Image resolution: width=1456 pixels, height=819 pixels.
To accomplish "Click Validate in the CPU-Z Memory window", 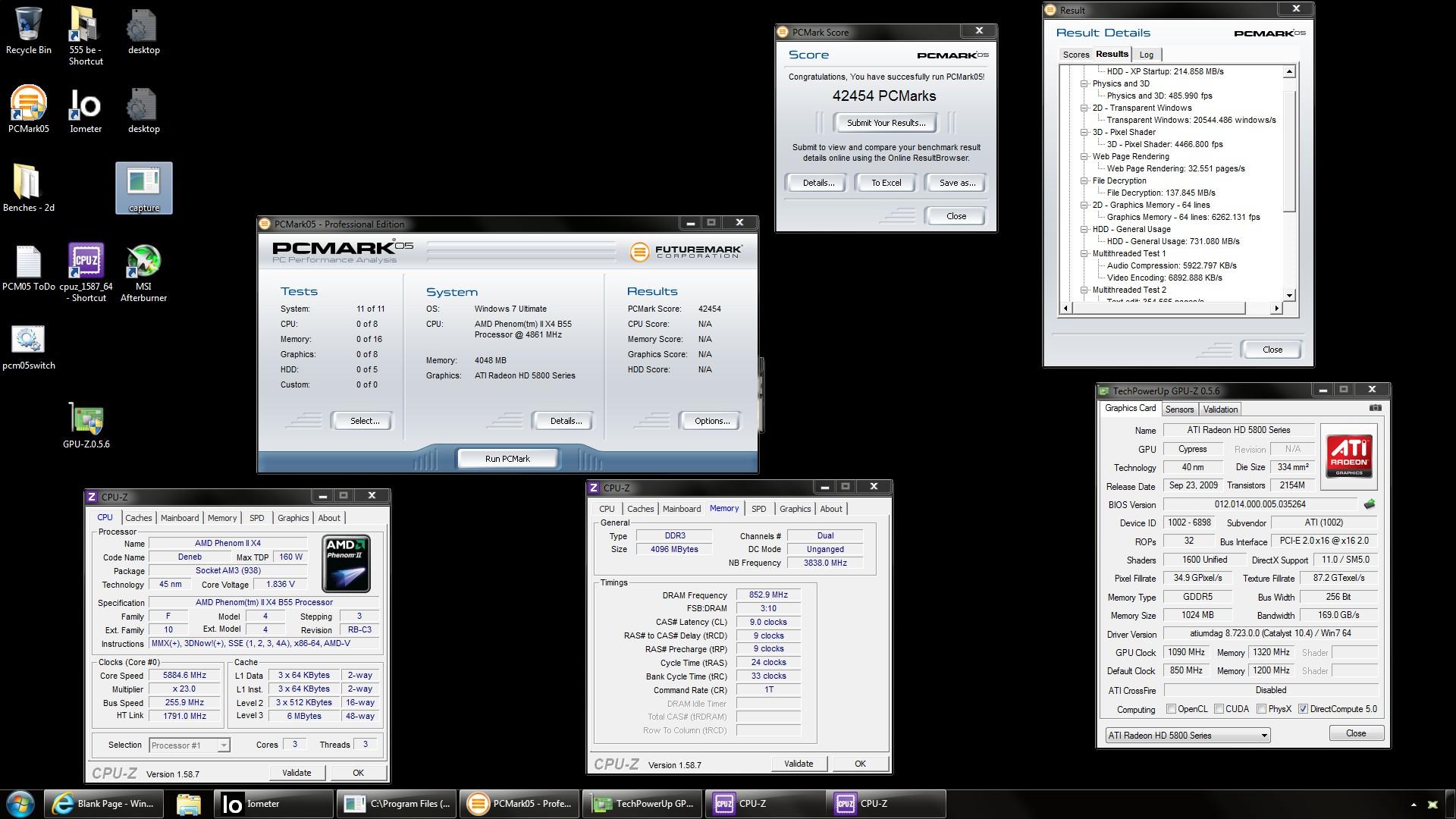I will coord(798,764).
